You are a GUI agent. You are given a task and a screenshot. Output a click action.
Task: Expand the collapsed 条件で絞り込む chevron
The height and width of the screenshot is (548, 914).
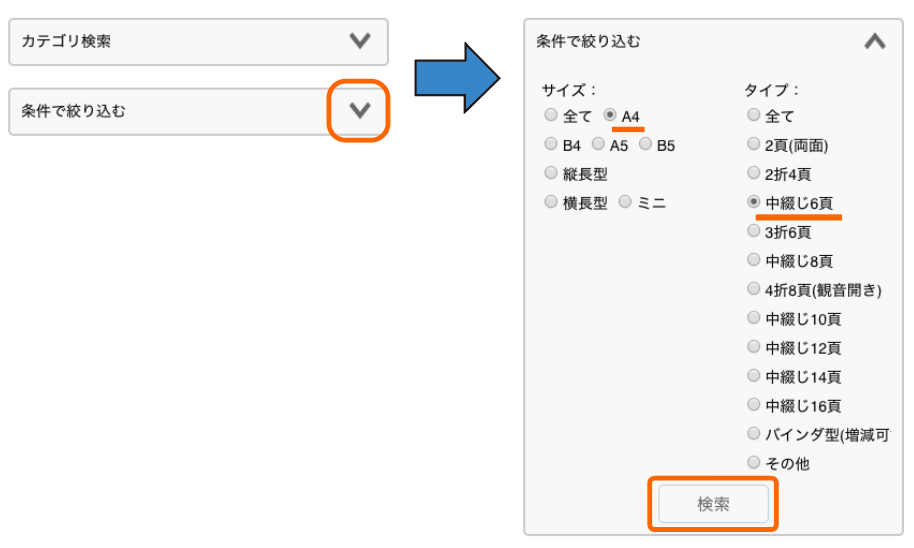[x=360, y=110]
